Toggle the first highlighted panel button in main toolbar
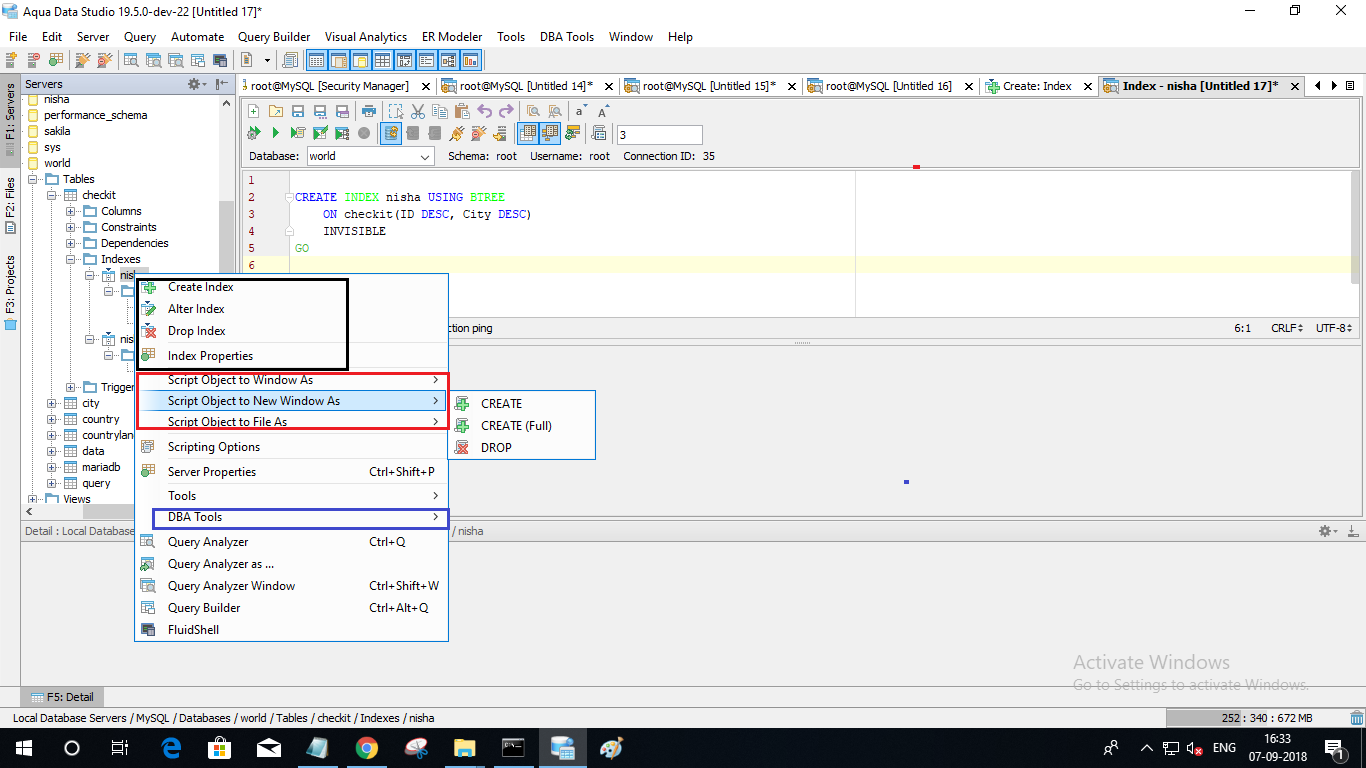The image size is (1366, 768). click(x=316, y=61)
